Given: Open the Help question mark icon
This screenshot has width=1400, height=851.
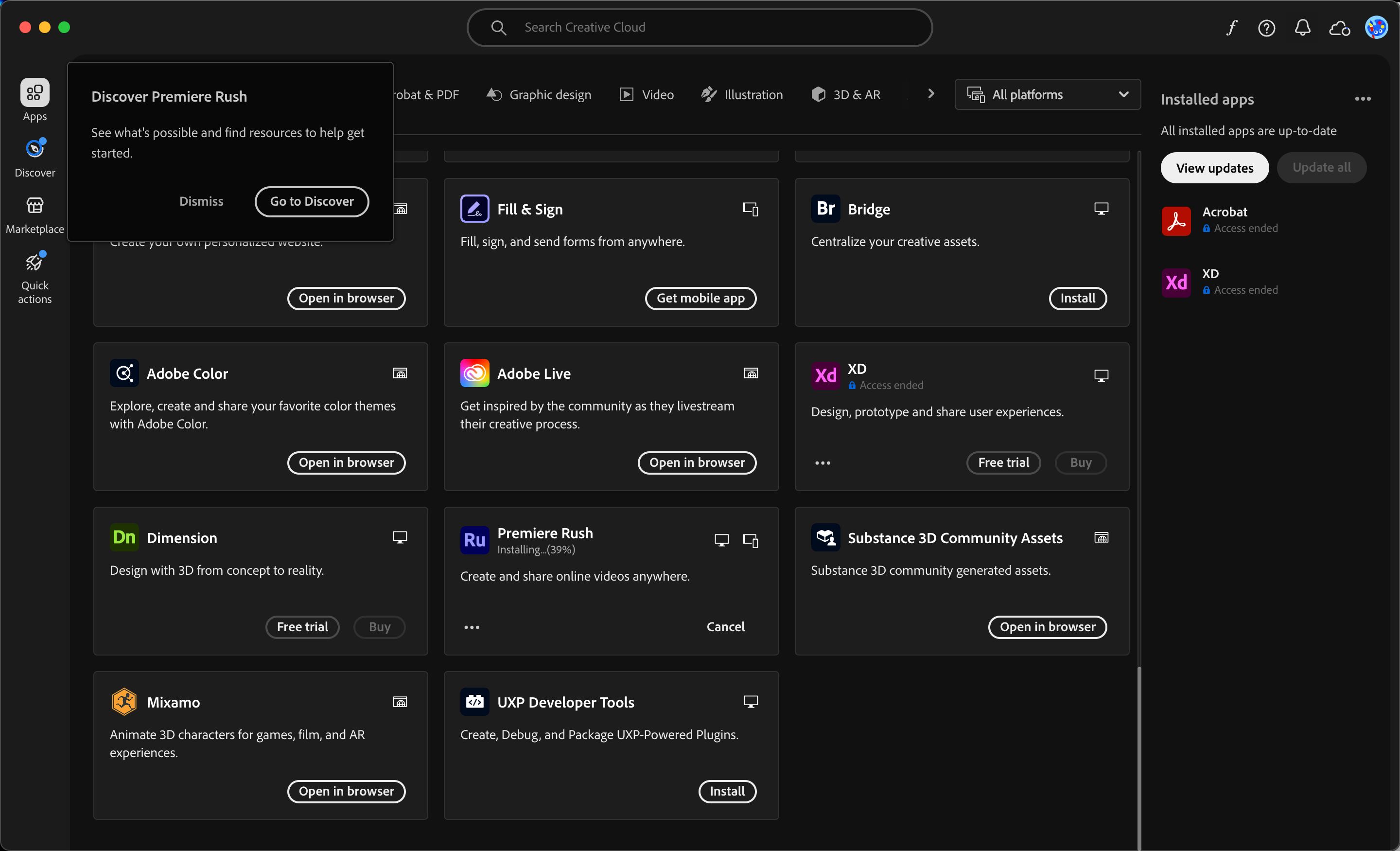Looking at the screenshot, I should pos(1266,27).
